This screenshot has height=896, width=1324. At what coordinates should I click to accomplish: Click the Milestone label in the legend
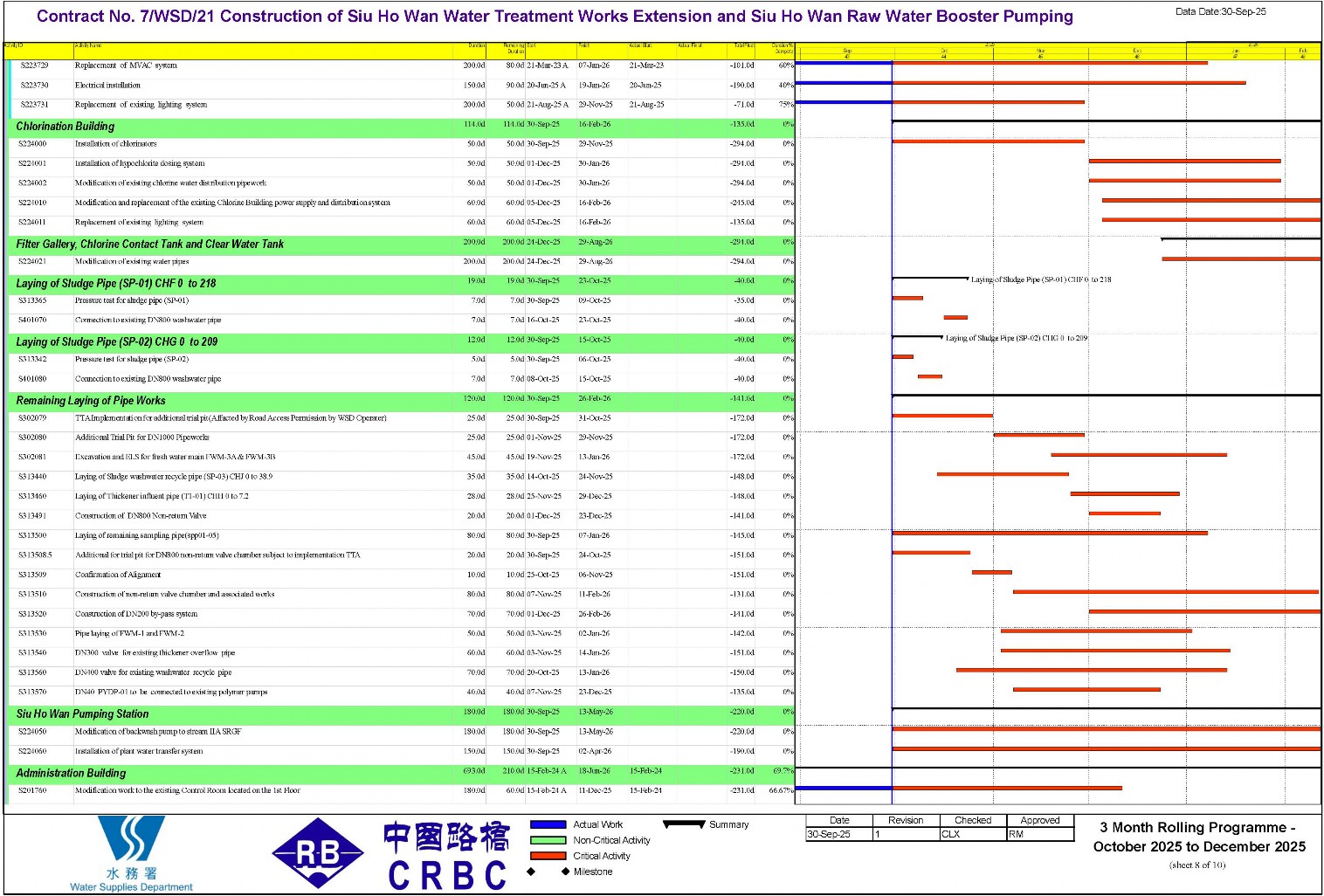tap(593, 872)
